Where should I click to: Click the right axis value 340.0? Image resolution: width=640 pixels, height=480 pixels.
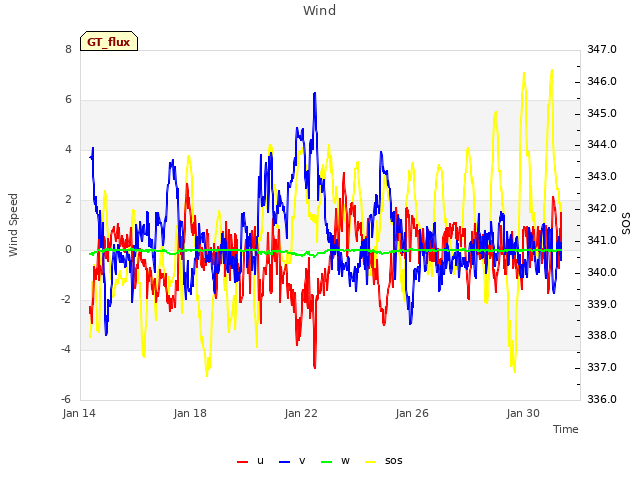tap(602, 272)
